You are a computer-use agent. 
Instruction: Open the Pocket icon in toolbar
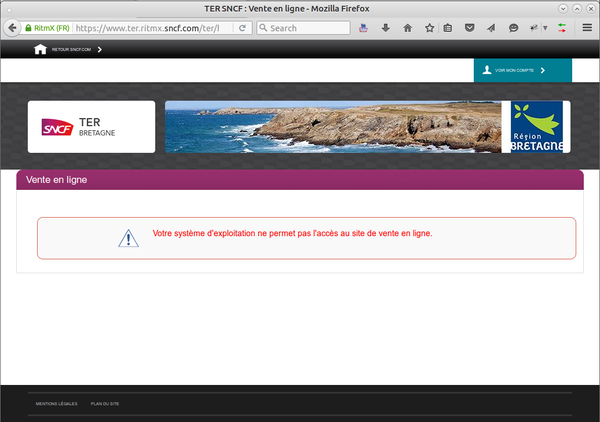point(469,28)
